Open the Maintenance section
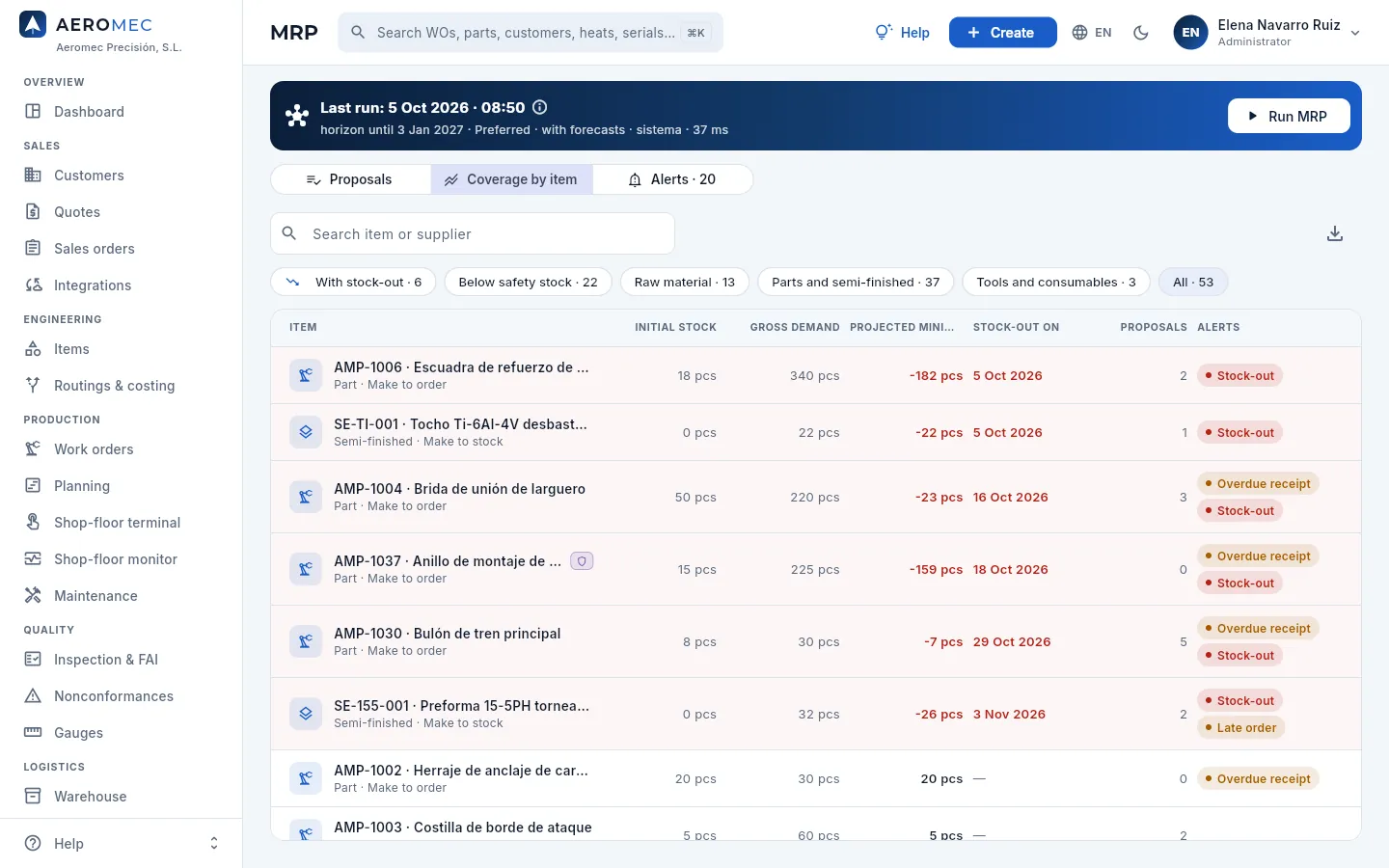 (x=121, y=596)
